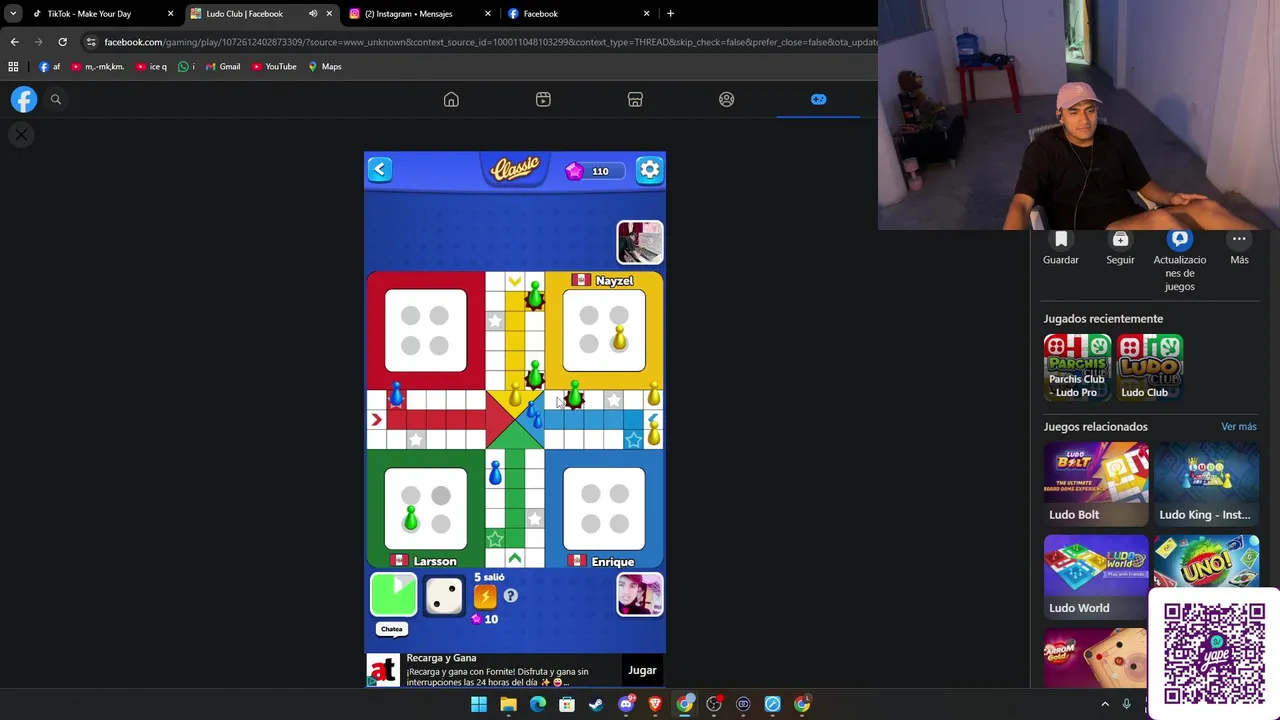The height and width of the screenshot is (720, 1280).
Task: Open Facebook search magnifier
Action: [x=56, y=99]
